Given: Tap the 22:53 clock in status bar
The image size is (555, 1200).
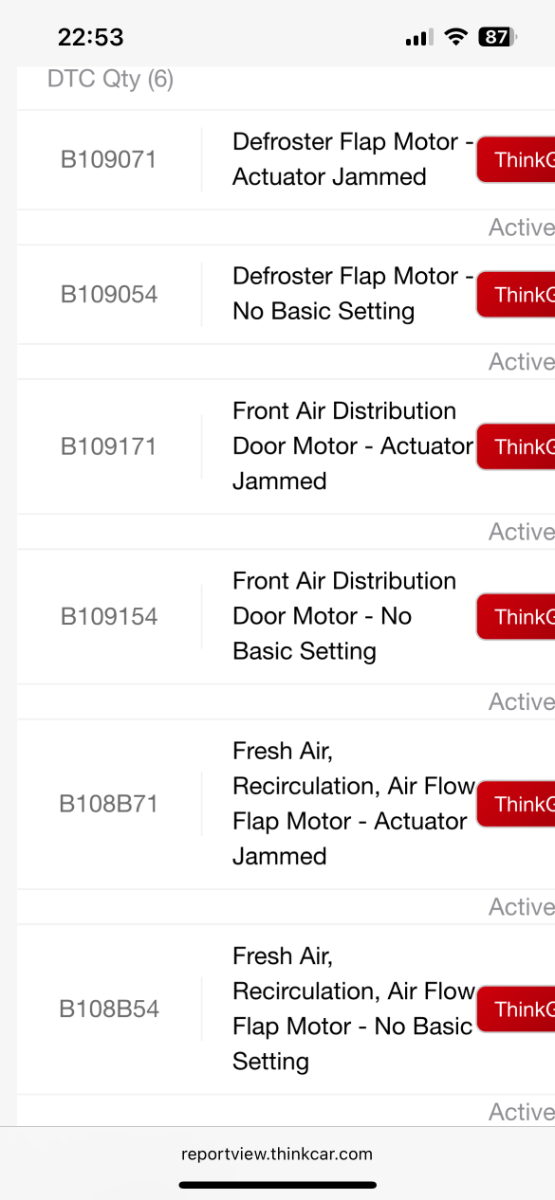Looking at the screenshot, I should [90, 37].
